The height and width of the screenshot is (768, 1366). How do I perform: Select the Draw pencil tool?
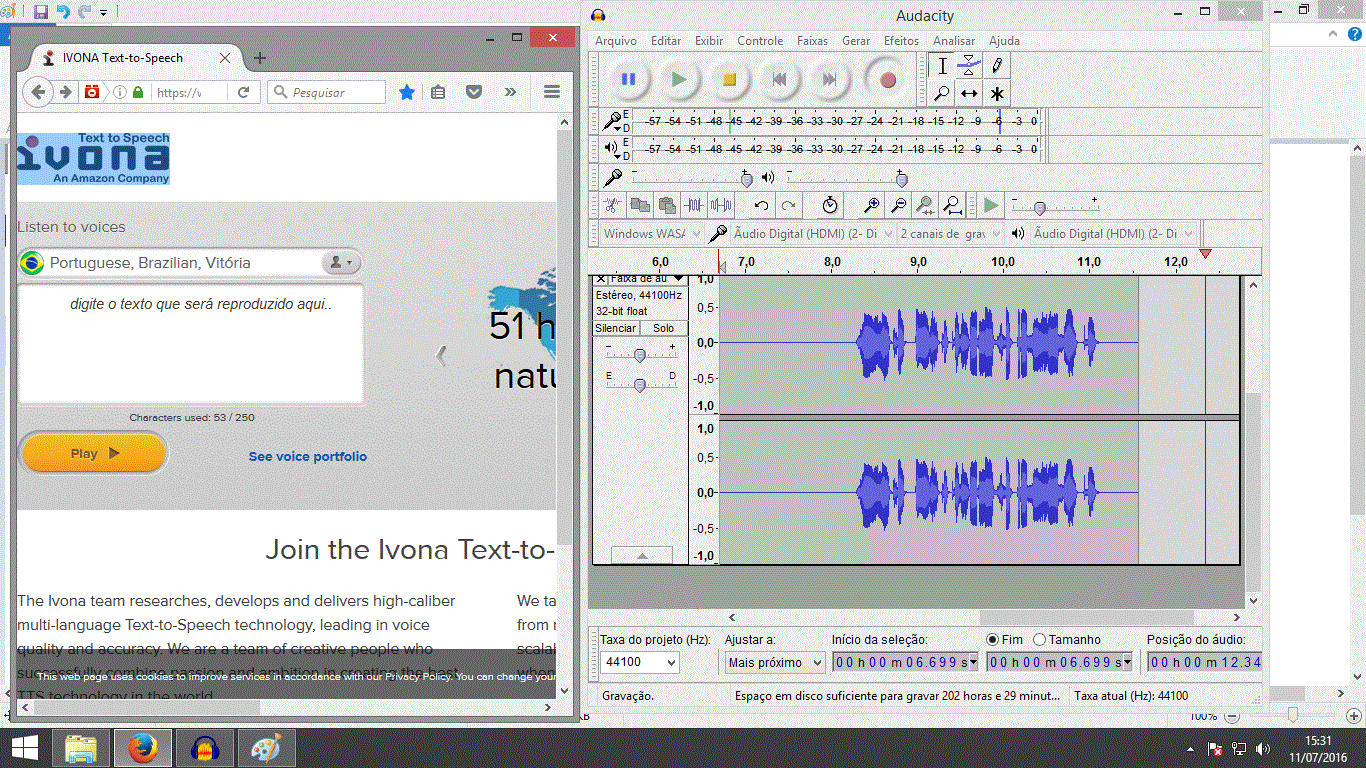(x=997, y=66)
